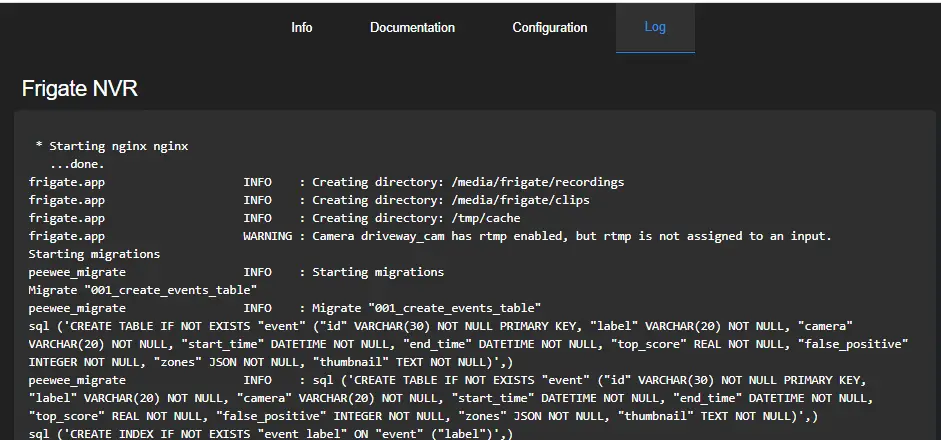Open the Configuration tab
Screen dimensions: 941x440
550,28
